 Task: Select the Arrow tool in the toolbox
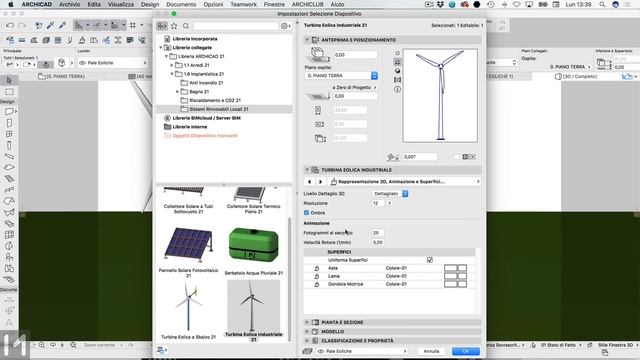coord(9,80)
